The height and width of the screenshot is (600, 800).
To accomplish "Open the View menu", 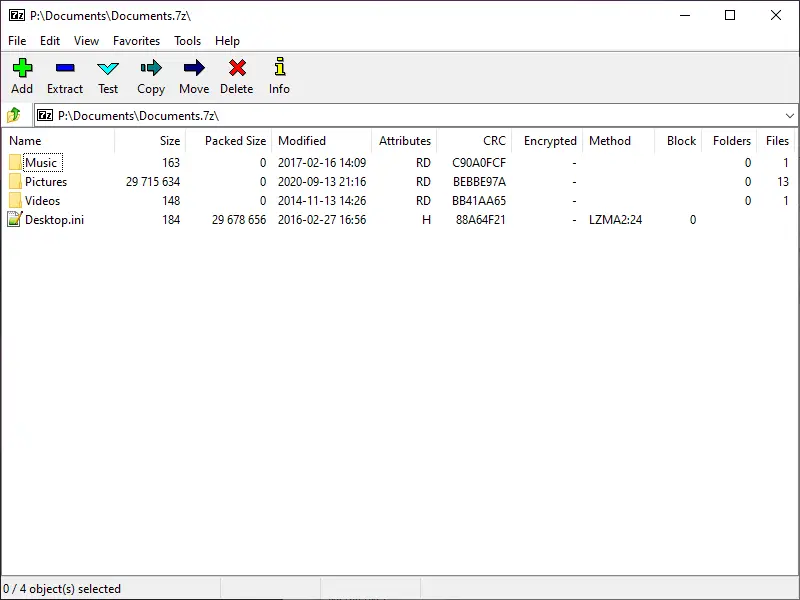I will tap(85, 41).
